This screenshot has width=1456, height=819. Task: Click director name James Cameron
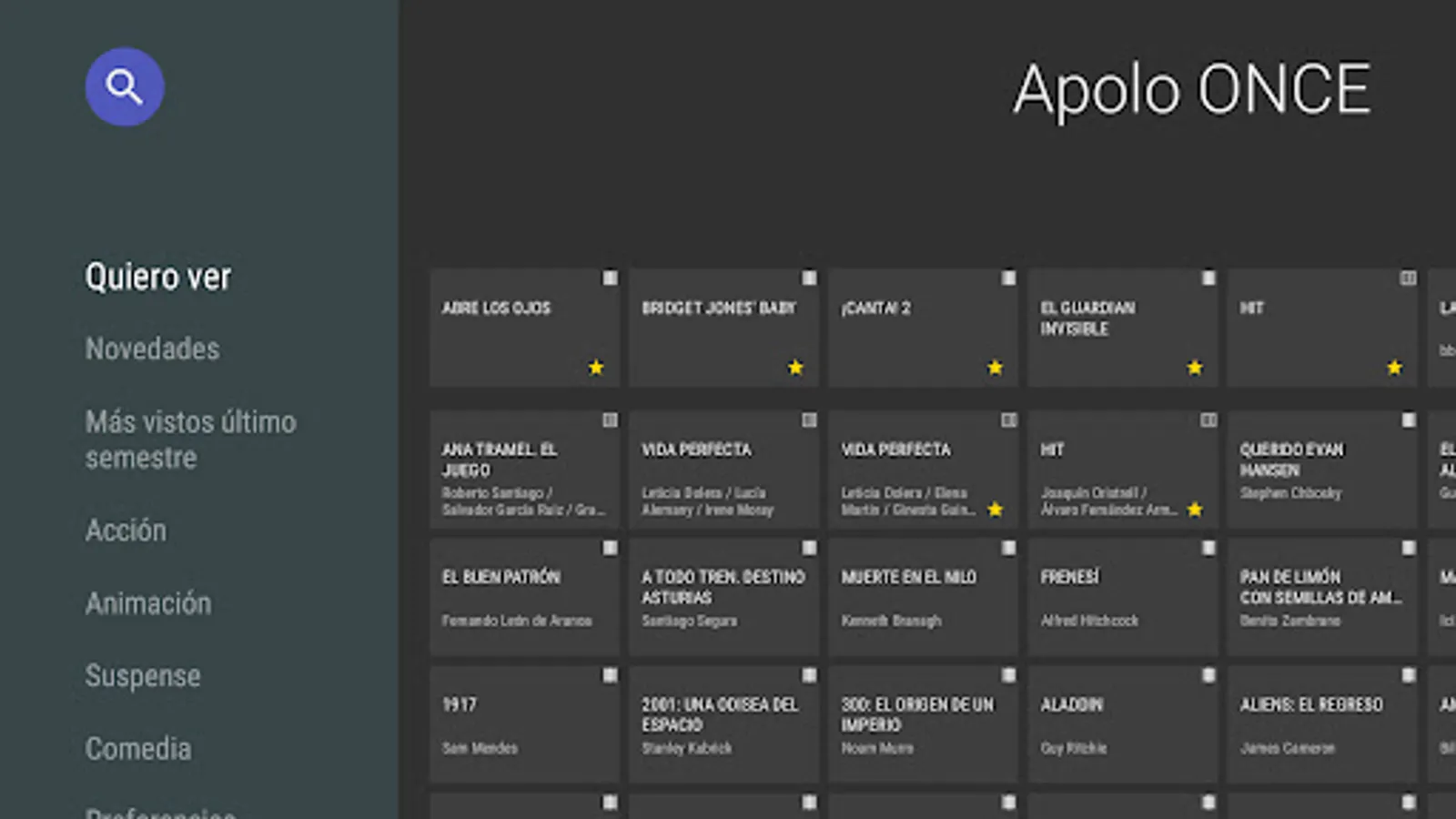pyautogui.click(x=1288, y=748)
